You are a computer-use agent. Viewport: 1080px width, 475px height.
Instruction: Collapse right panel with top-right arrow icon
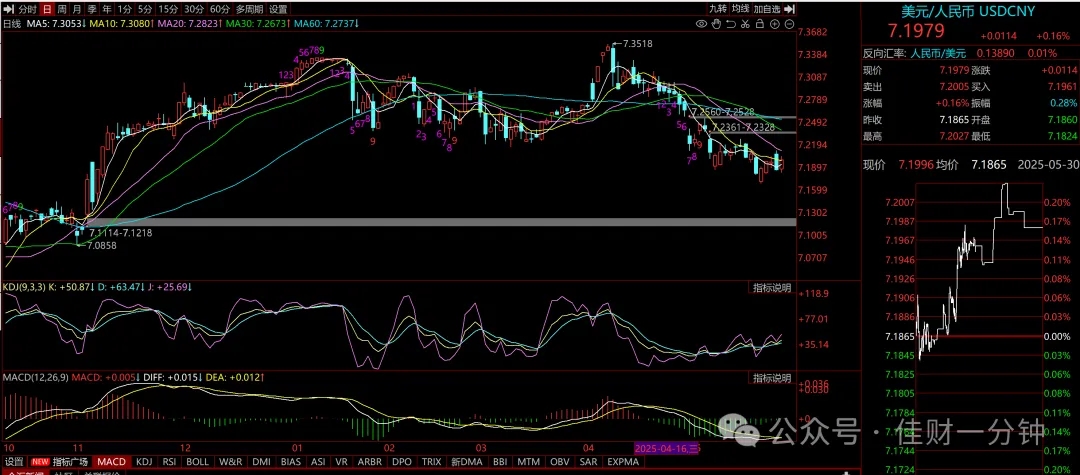click(x=789, y=9)
